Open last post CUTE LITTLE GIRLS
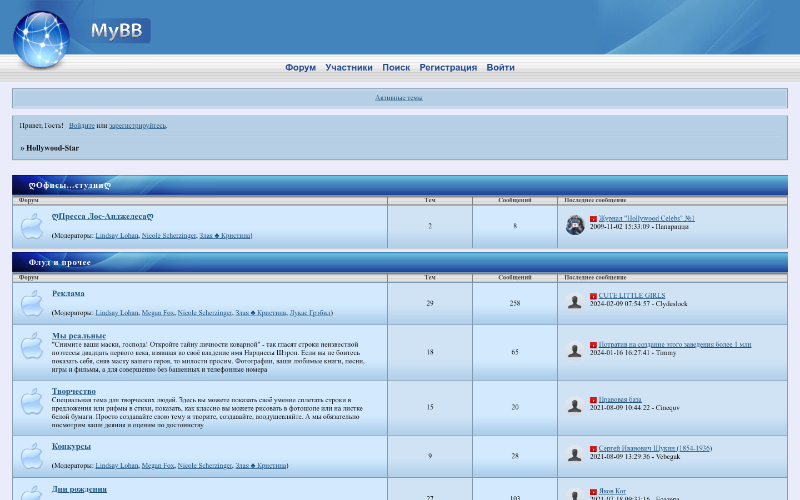The image size is (800, 500). 632,296
